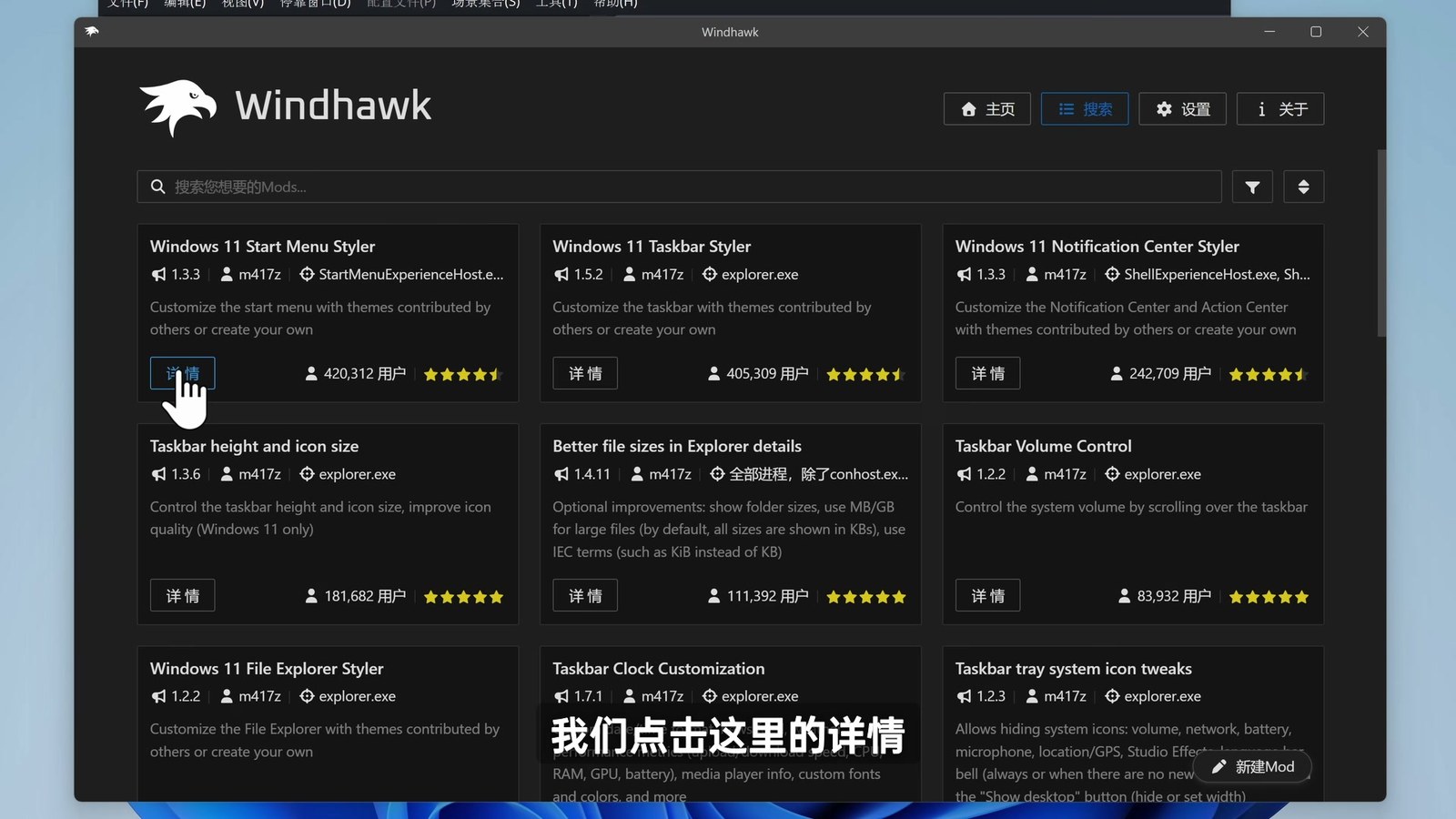This screenshot has height=819, width=1456.
Task: Click the Windhawk title bar app icon
Action: pyautogui.click(x=92, y=32)
